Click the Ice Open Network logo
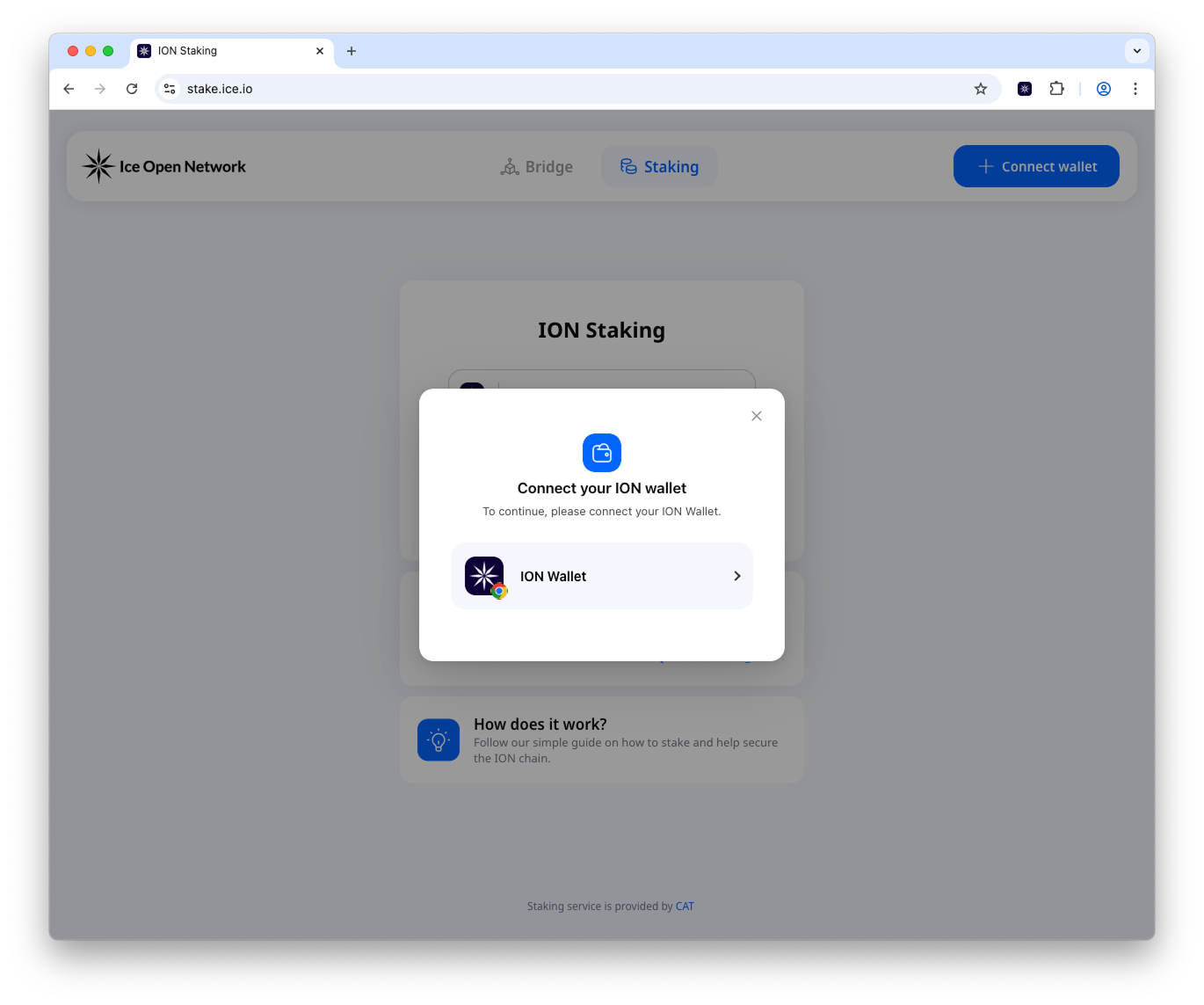Viewport: 1204px width, 1005px height. point(164,166)
